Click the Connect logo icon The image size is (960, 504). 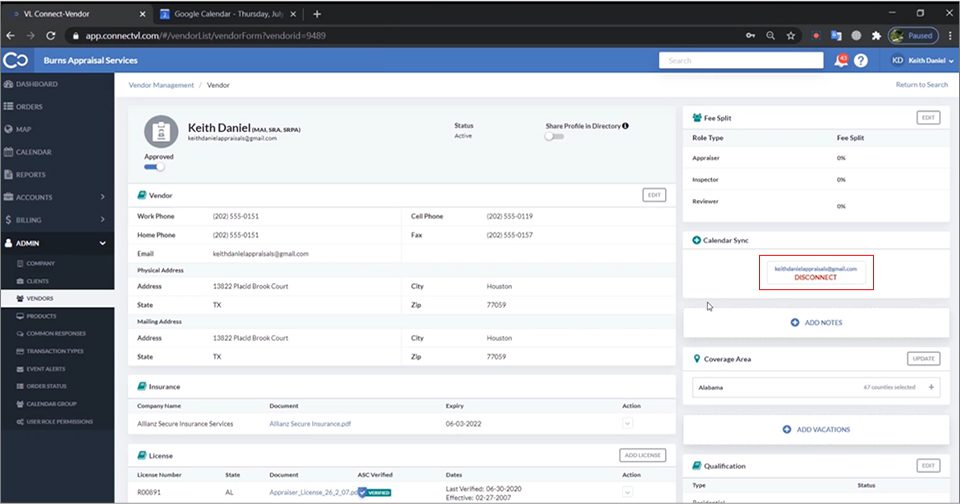tap(15, 60)
